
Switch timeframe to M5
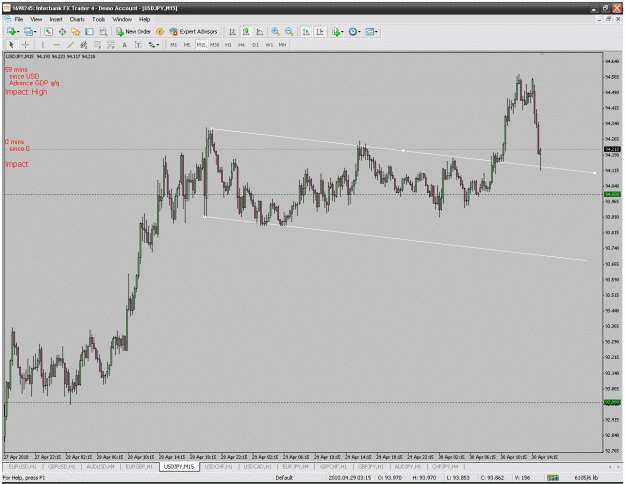187,45
